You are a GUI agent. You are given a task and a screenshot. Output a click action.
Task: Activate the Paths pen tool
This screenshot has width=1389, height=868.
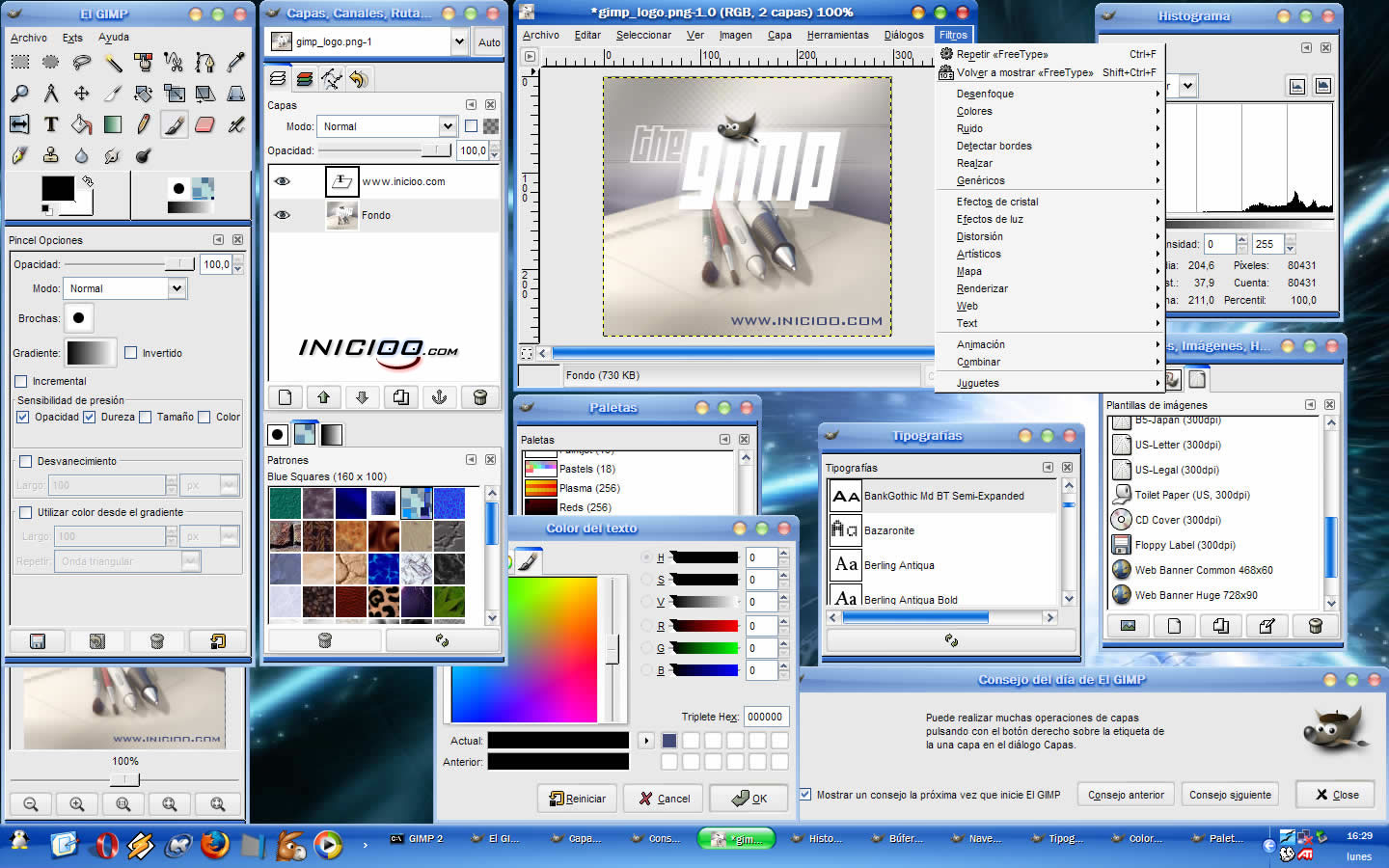[x=205, y=63]
